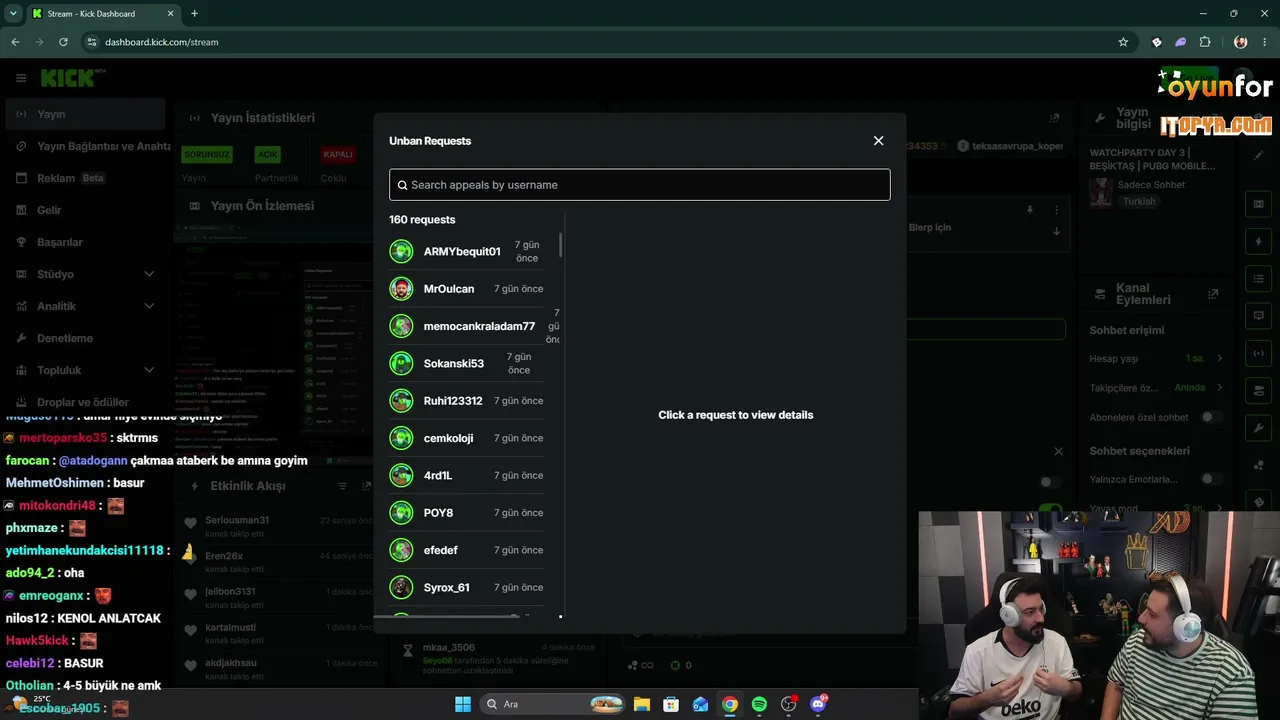This screenshot has width=1280, height=720.
Task: Open the hamburger menu beside the Kick logo
Action: [21, 78]
